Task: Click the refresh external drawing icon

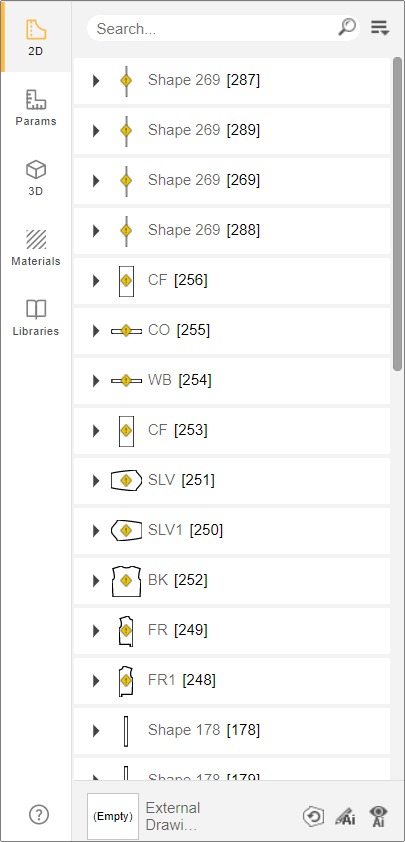Action: pyautogui.click(x=313, y=816)
